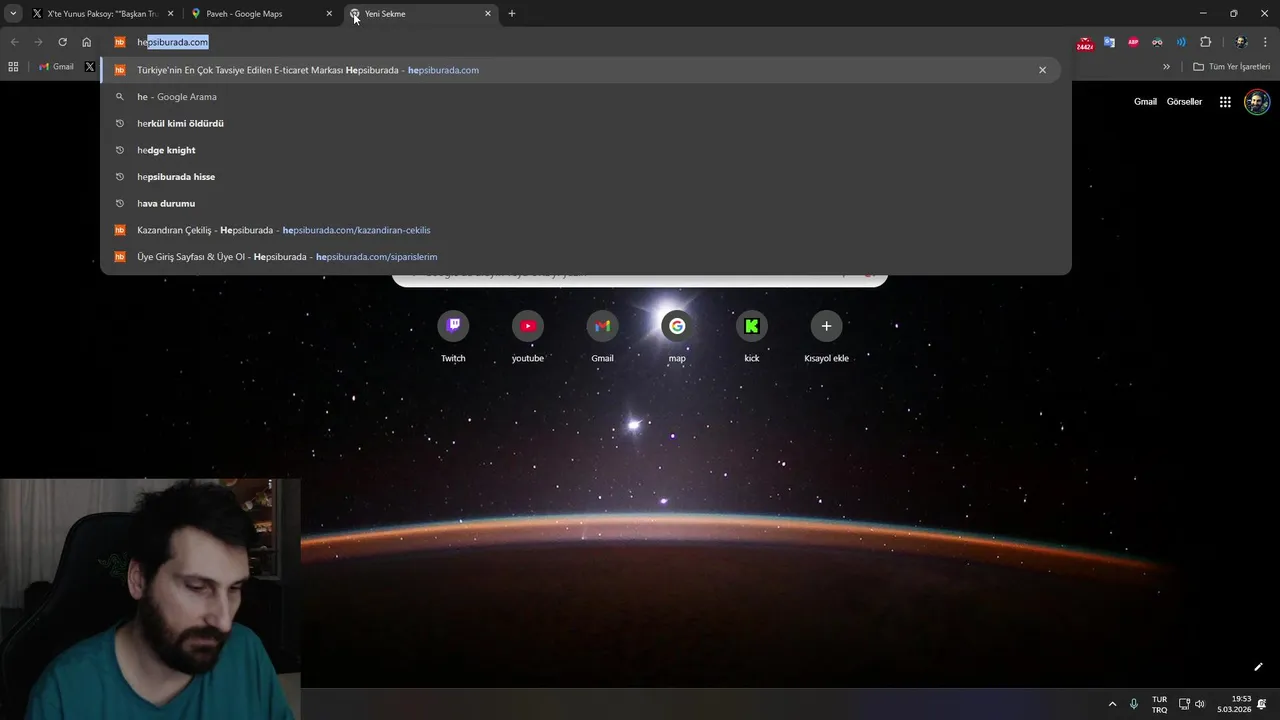The height and width of the screenshot is (720, 1280).
Task: Open the Gmail link on the new tab page
Action: coord(1145,102)
